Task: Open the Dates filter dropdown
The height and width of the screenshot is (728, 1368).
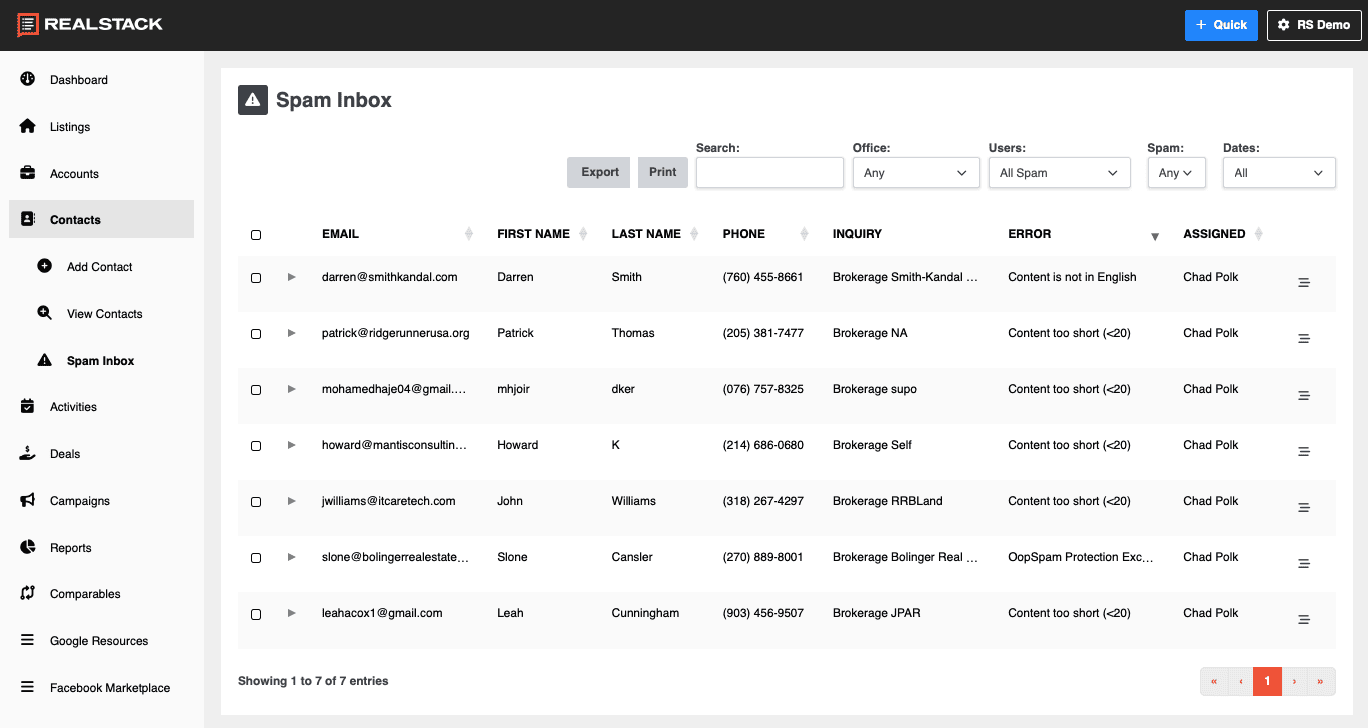Action: 1279,173
